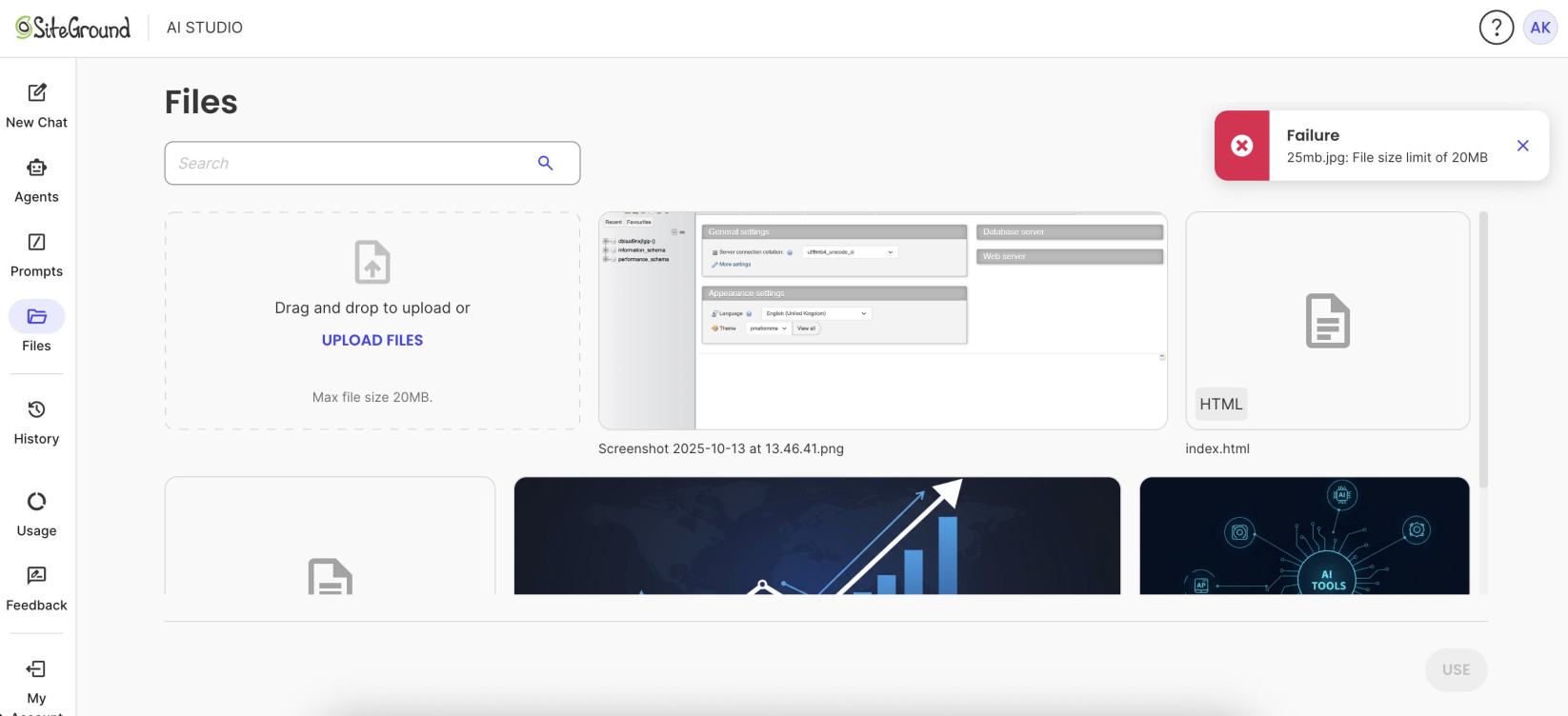Click the '25mb.jpg: File size limit of 20MB' message
The image size is (1568, 716).
1387,157
